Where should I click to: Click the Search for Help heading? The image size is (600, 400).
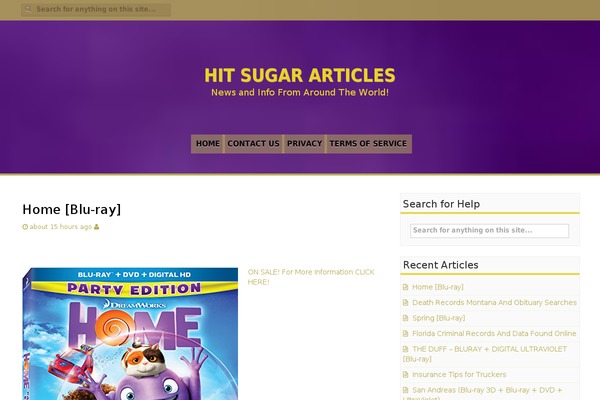tap(441, 204)
